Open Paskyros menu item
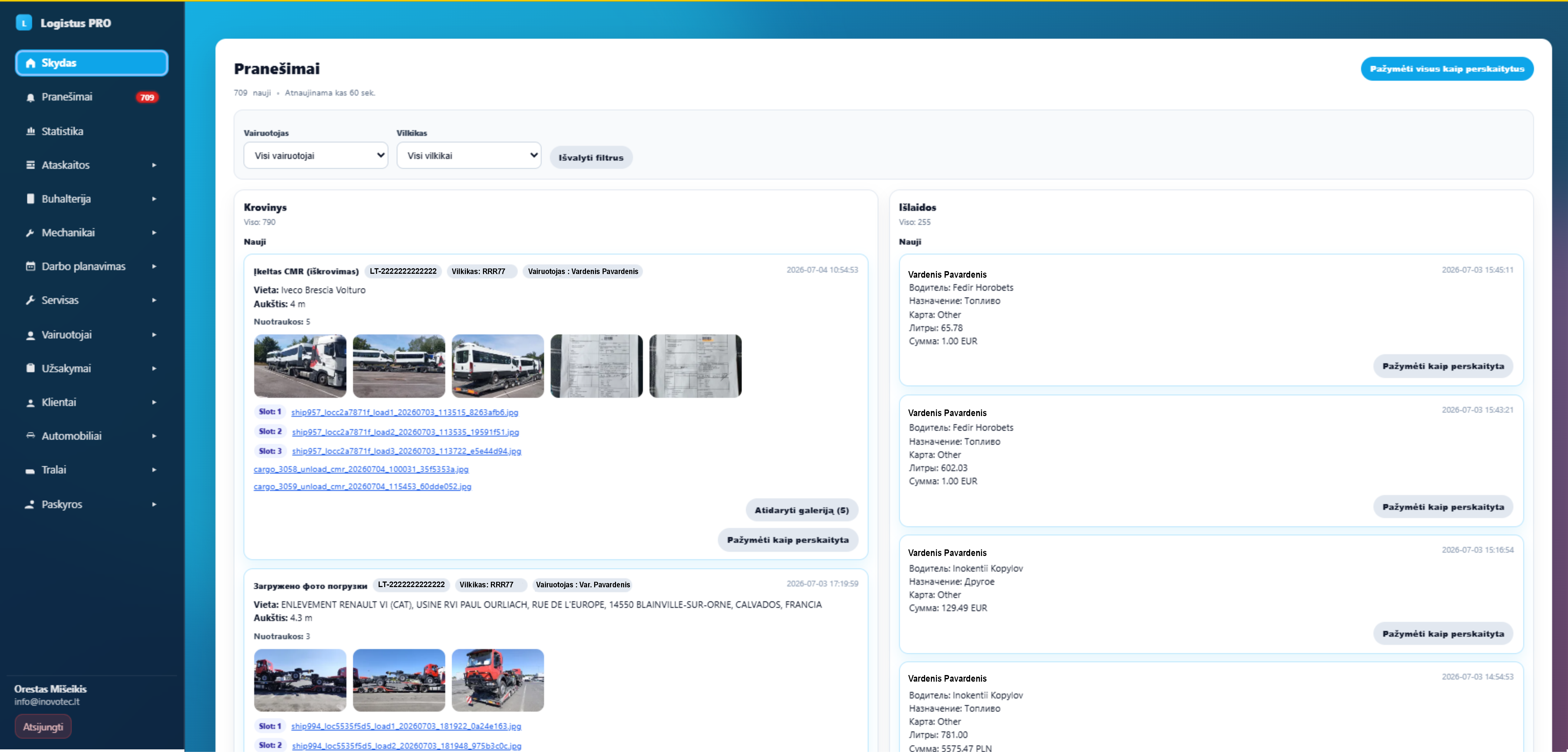The image size is (1568, 752). (92, 504)
